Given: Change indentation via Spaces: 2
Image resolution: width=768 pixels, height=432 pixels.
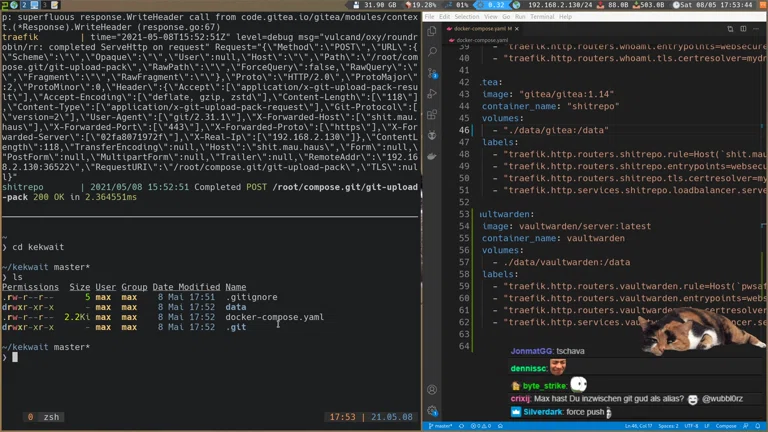Looking at the screenshot, I should pos(668,426).
